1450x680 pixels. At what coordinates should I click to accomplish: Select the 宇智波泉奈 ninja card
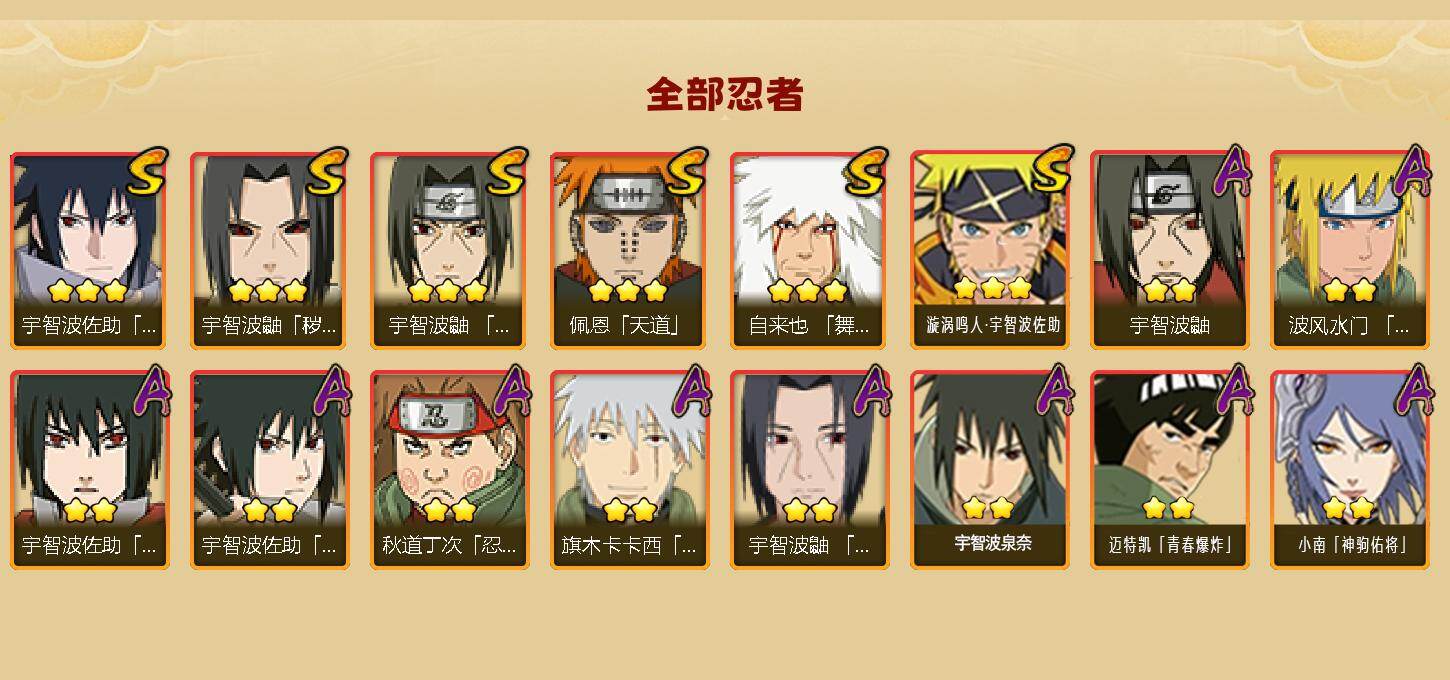click(989, 470)
